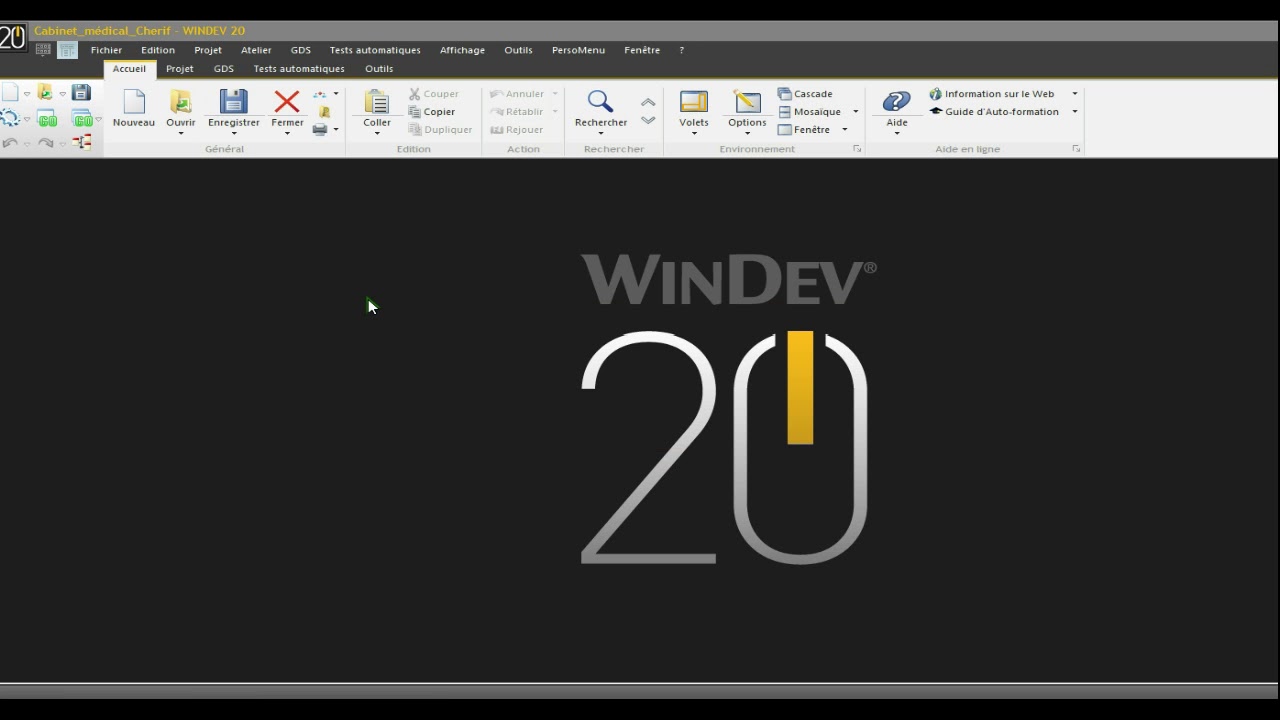Image resolution: width=1280 pixels, height=720 pixels.
Task: Switch to the Projet ribbon tab
Action: (180, 69)
